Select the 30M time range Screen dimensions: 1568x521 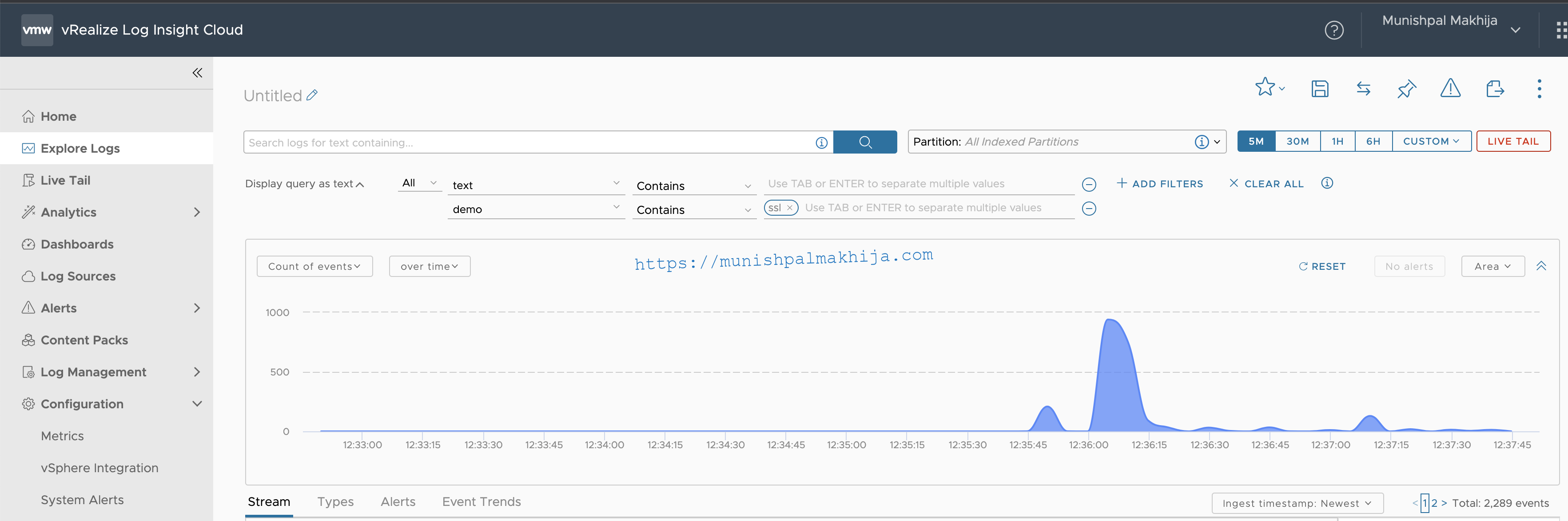(1297, 141)
